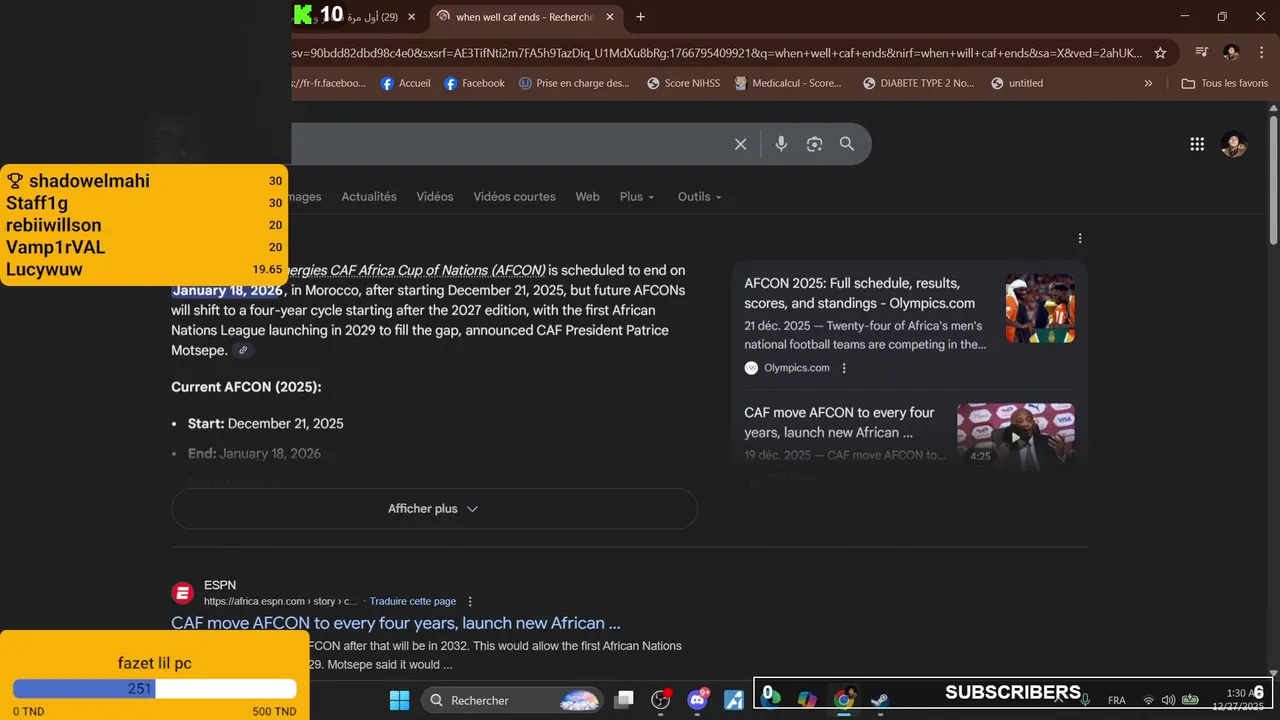Close the 'when well caf ends' tab

(x=610, y=17)
